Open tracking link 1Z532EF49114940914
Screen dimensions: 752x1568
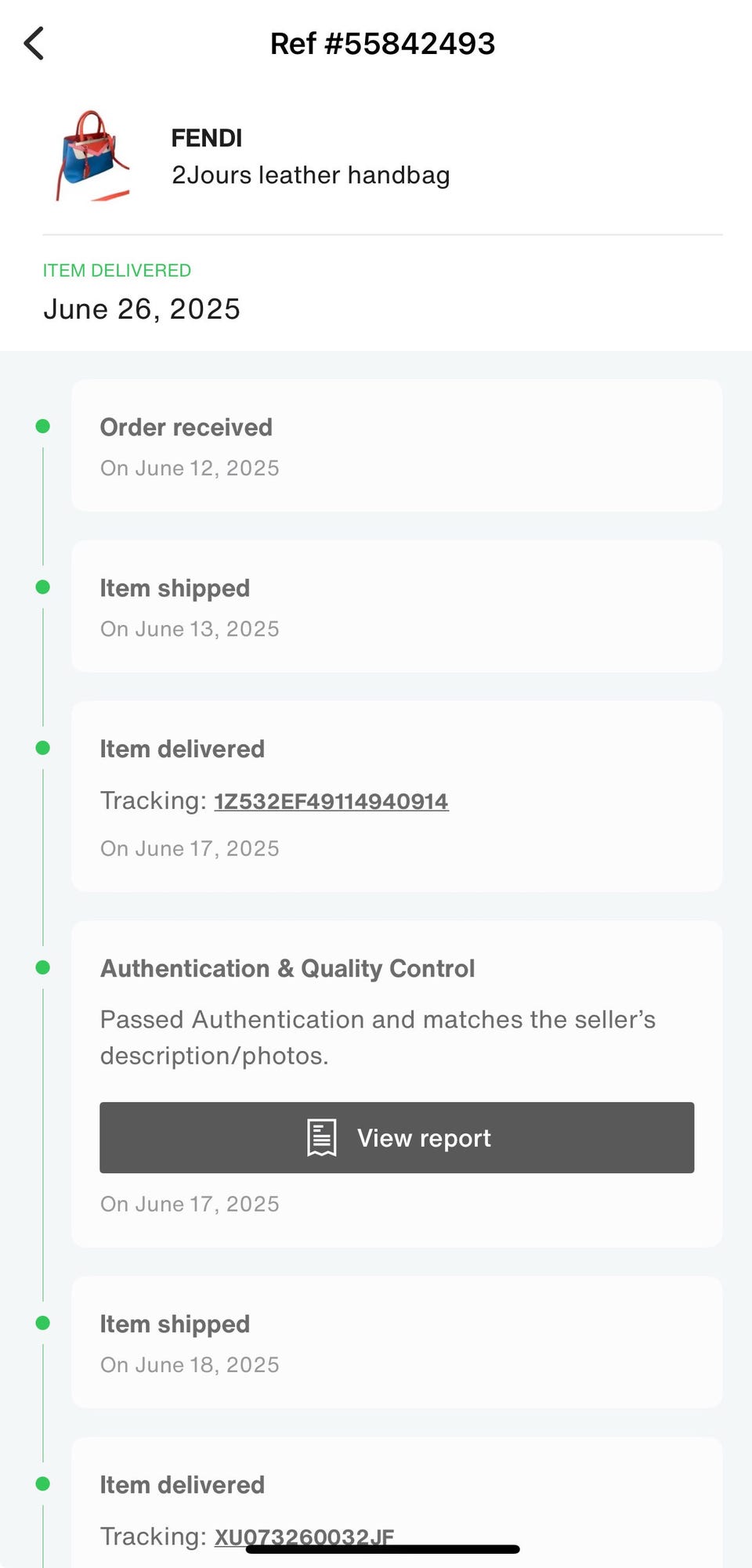click(x=331, y=801)
